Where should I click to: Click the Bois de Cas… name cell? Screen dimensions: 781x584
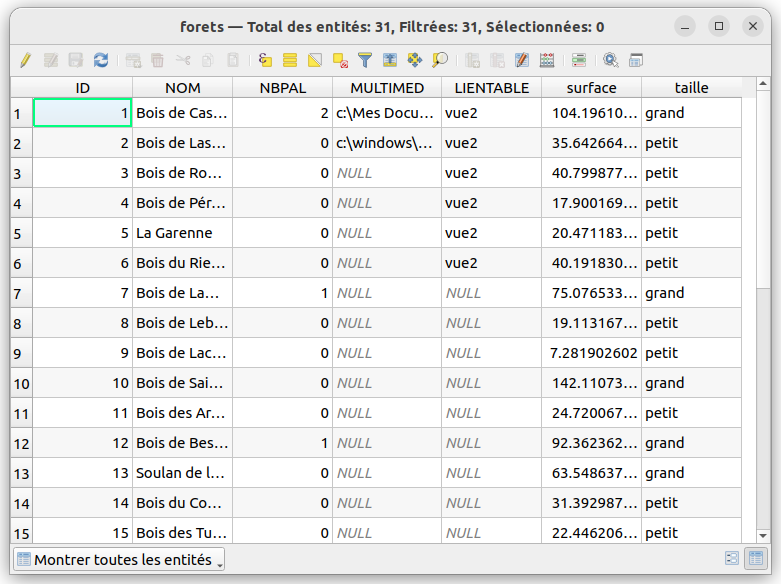(183, 113)
